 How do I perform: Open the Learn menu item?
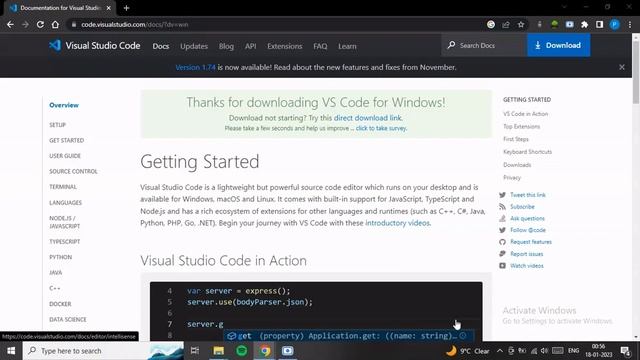tap(347, 46)
